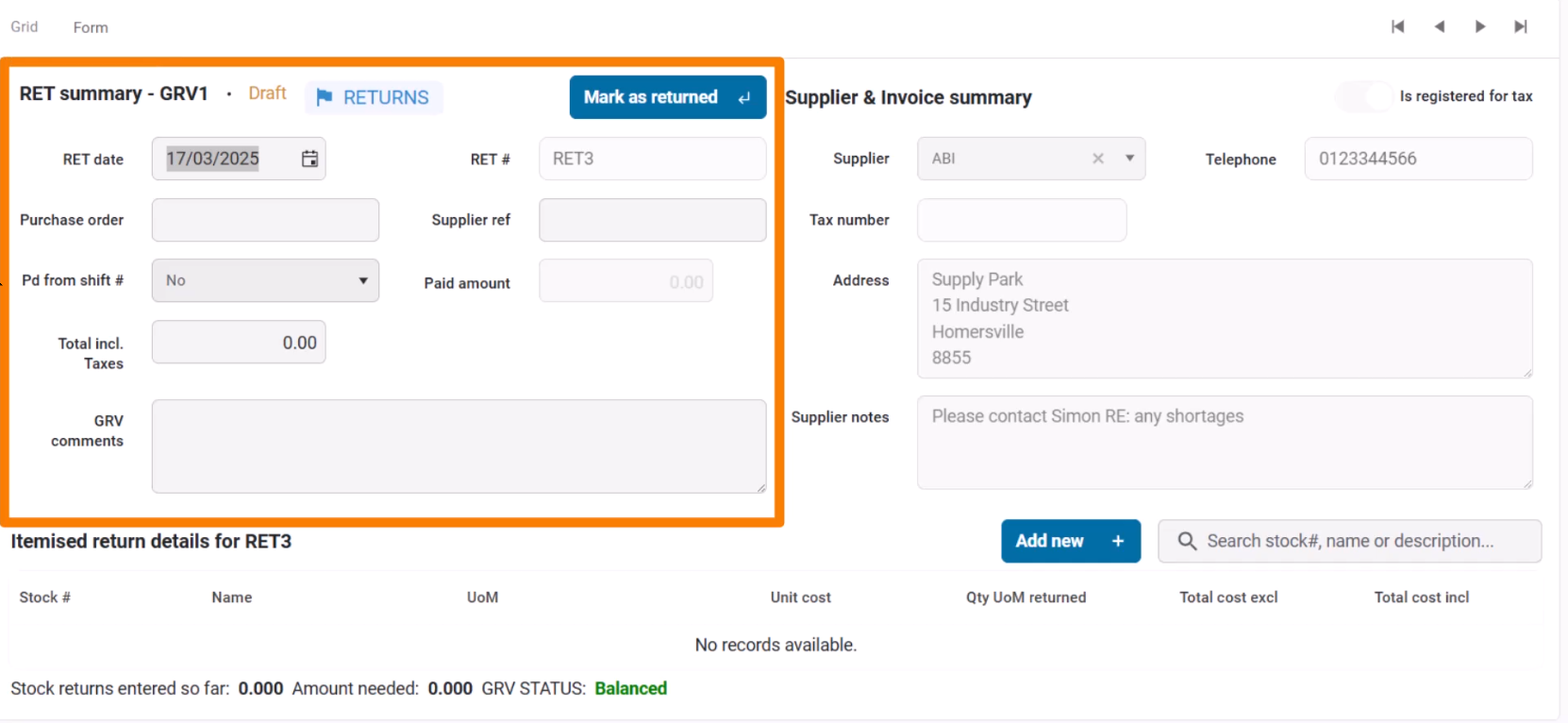Focus the Purchase order field

click(265, 220)
